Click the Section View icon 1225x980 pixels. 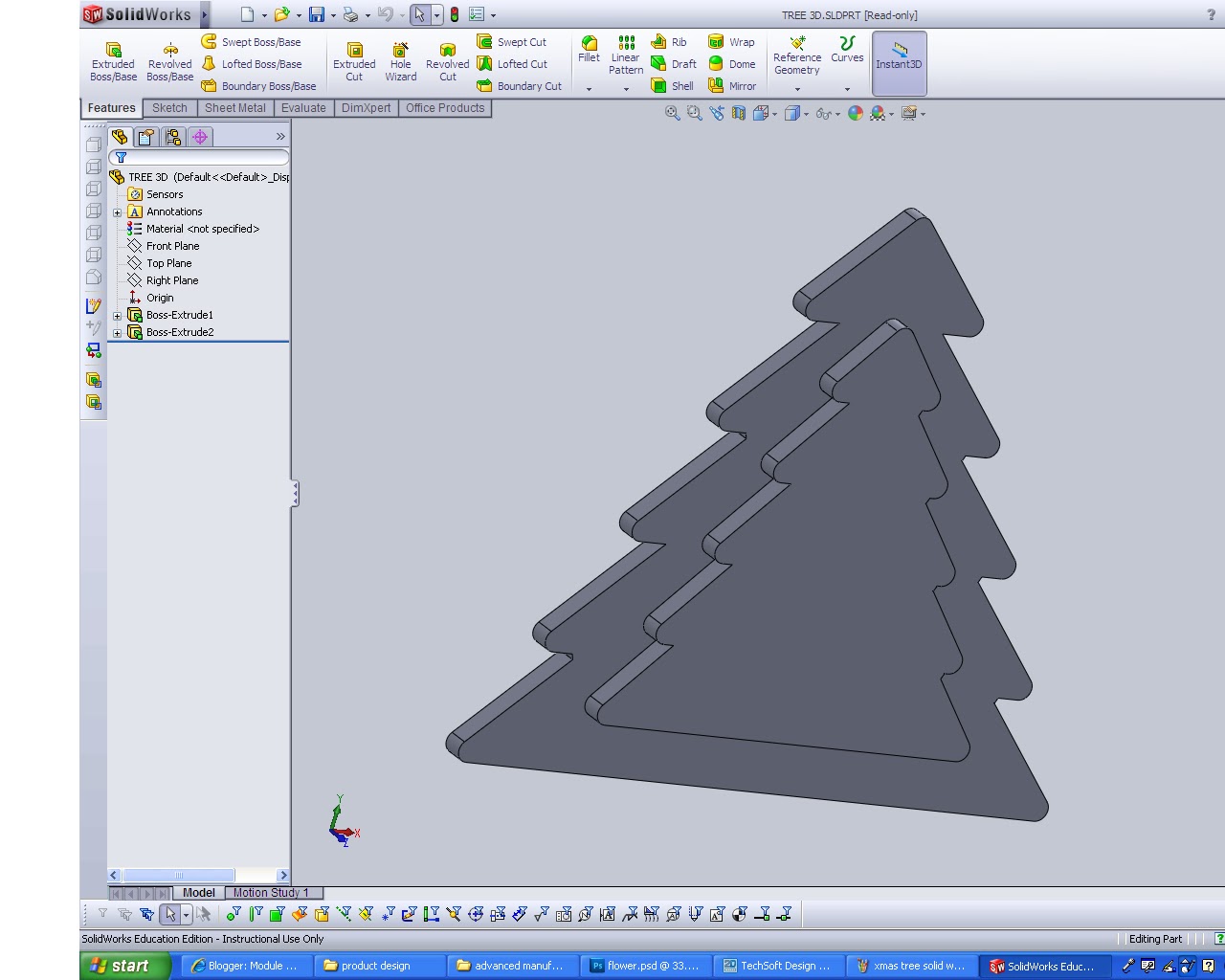click(x=738, y=113)
